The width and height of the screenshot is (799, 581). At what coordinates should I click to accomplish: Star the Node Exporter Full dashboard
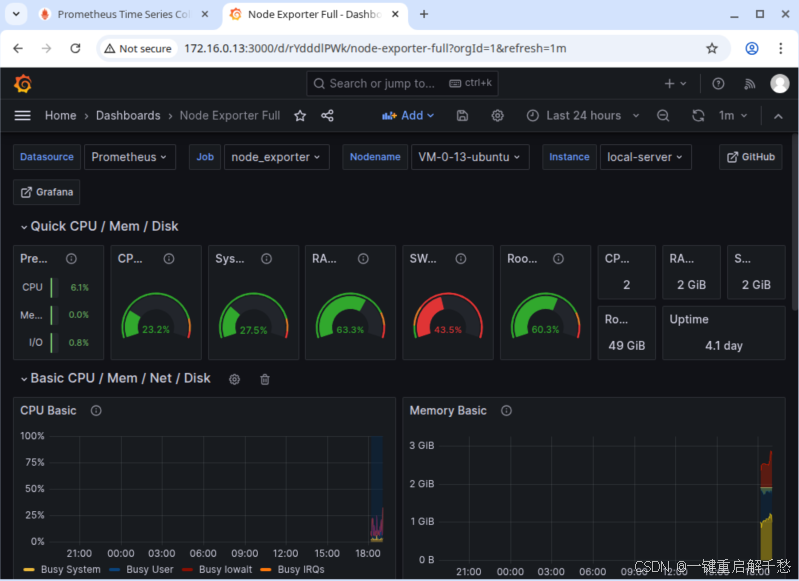[300, 116]
